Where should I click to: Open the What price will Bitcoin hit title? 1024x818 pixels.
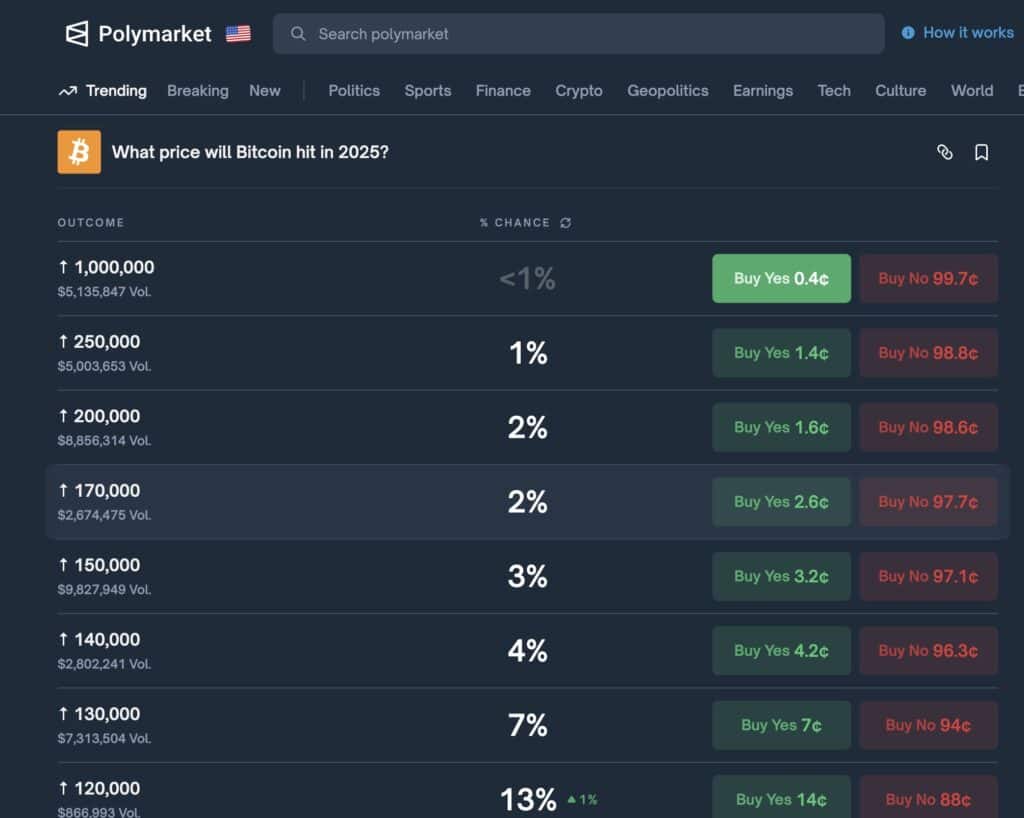tap(250, 152)
